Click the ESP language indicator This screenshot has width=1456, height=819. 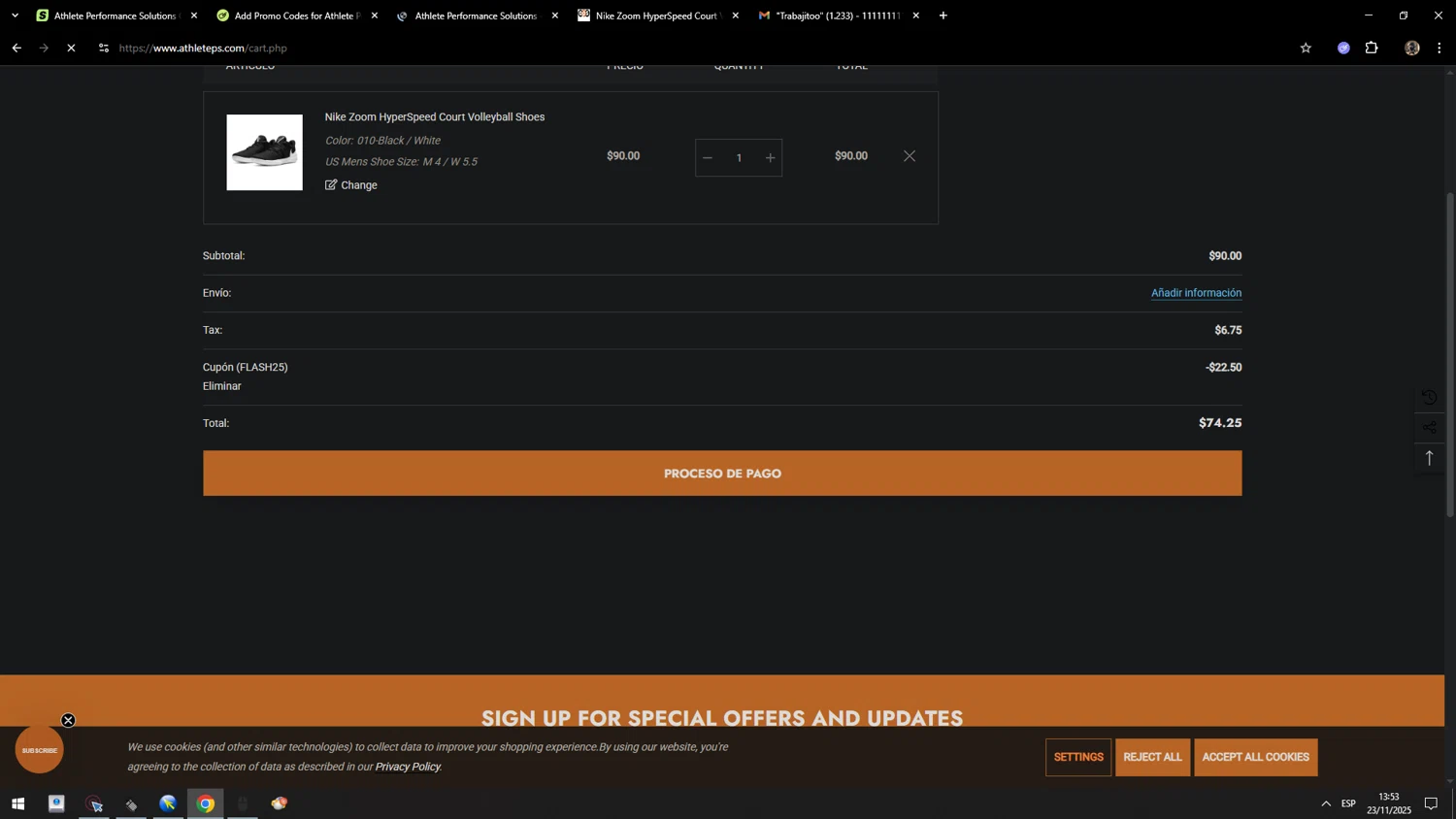pos(1348,803)
